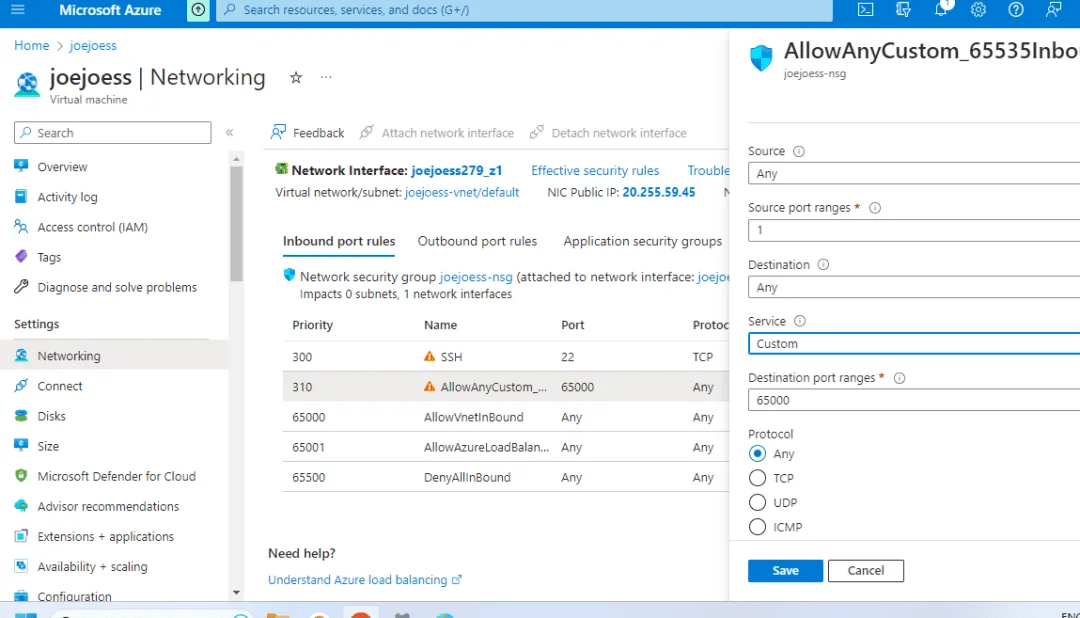Click the info icon next to Destination
The image size is (1080, 618).
[x=823, y=265]
